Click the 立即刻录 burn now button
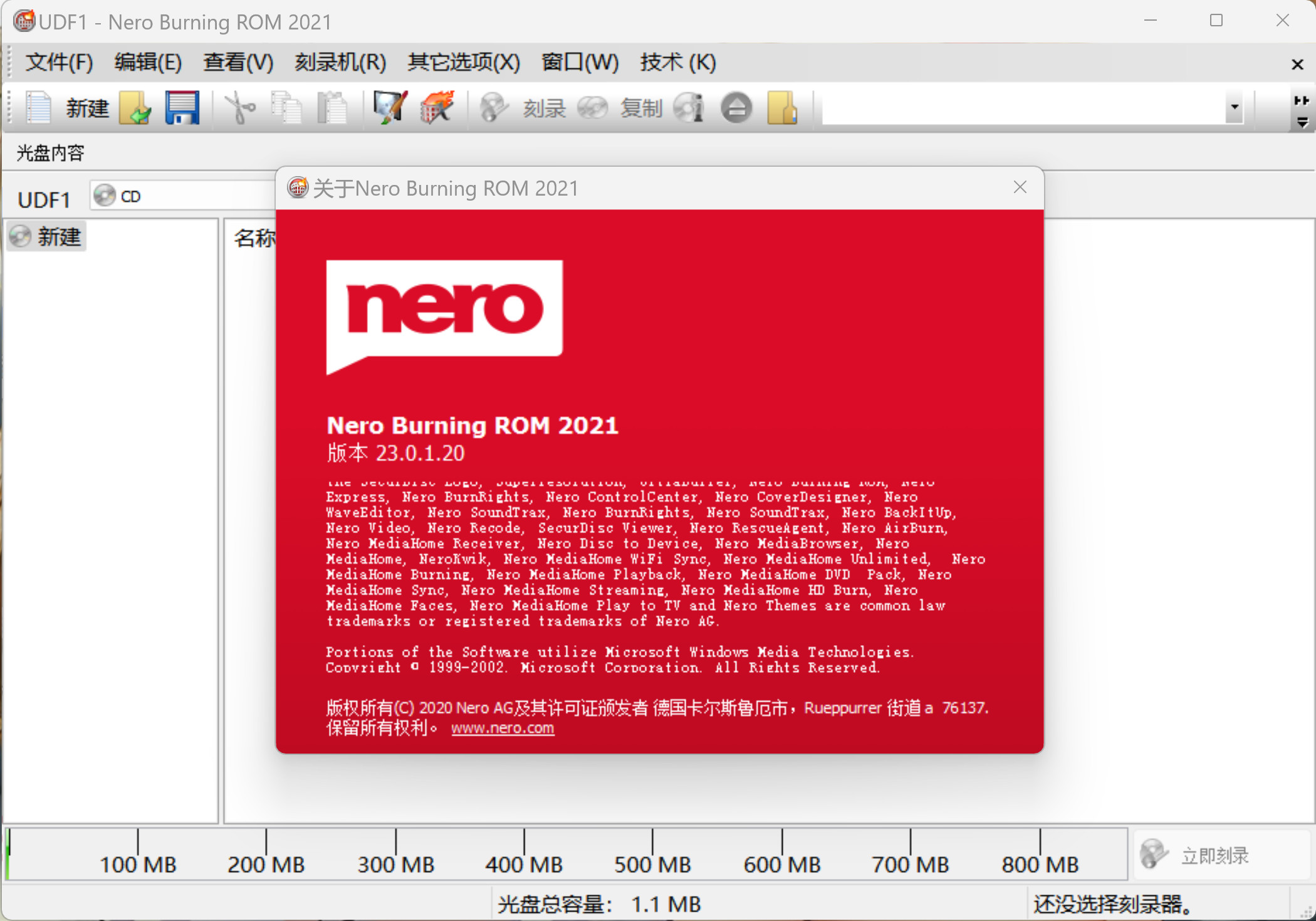1316x921 pixels. (1222, 855)
